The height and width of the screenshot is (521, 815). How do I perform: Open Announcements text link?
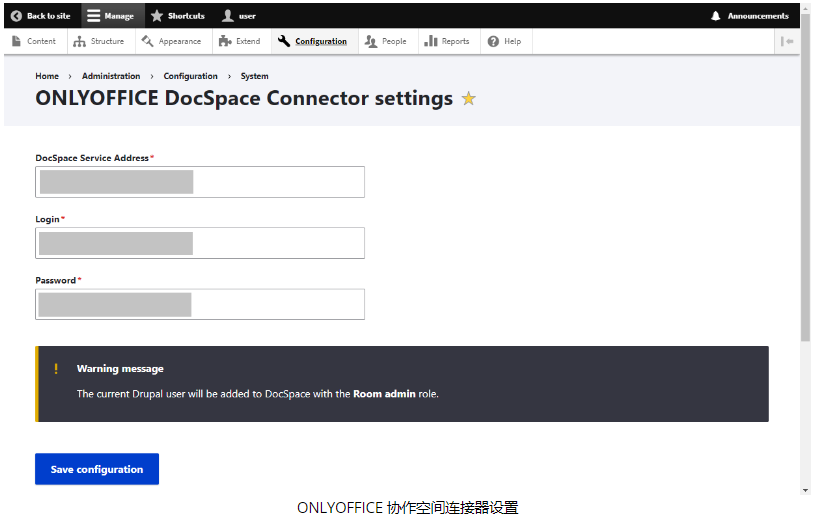[758, 16]
